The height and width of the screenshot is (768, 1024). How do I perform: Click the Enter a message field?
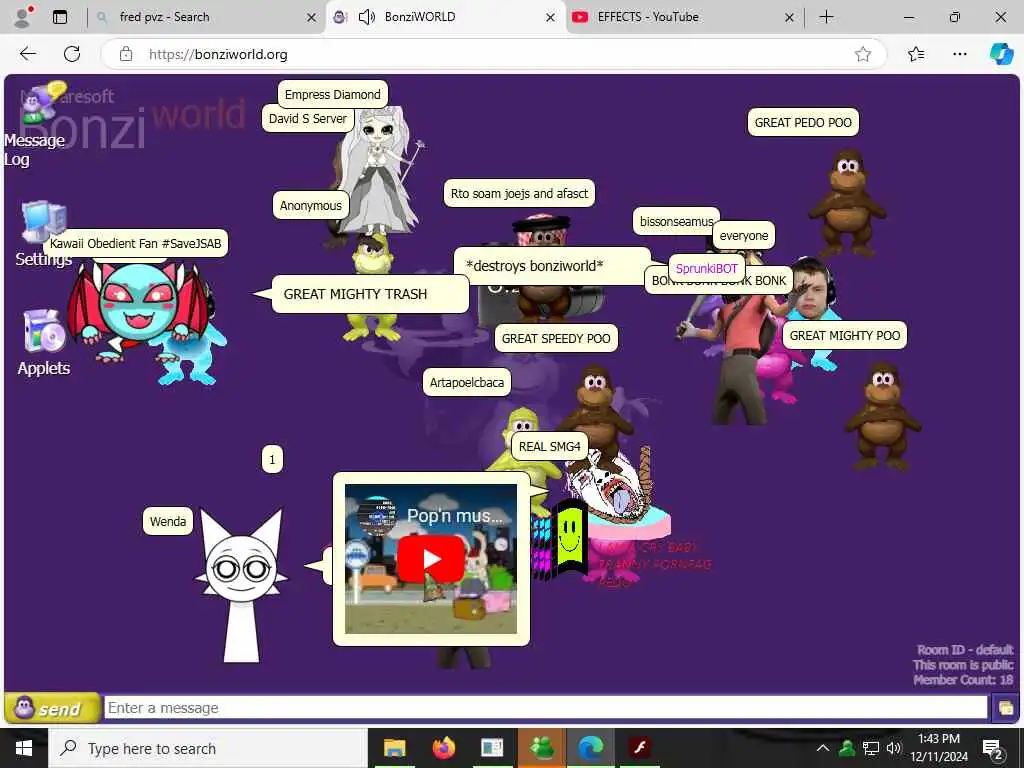[545, 708]
